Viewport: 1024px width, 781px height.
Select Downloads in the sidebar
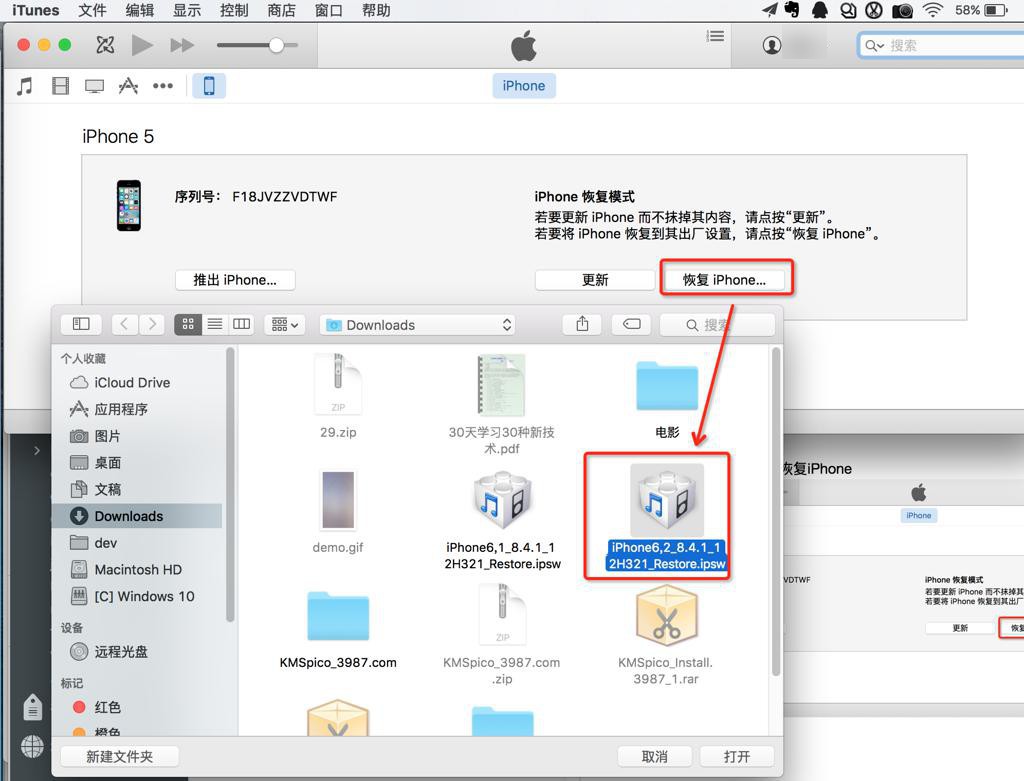tap(138, 516)
